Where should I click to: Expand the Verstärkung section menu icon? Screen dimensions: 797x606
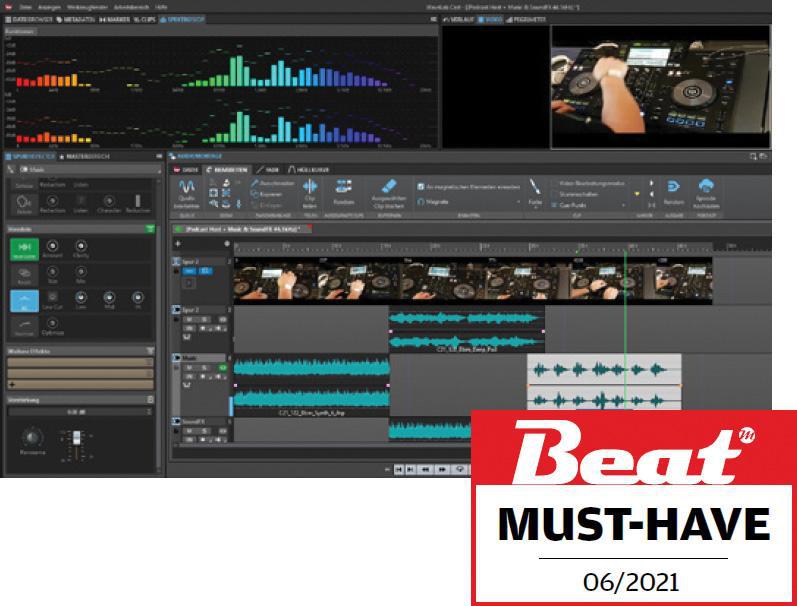(150, 400)
